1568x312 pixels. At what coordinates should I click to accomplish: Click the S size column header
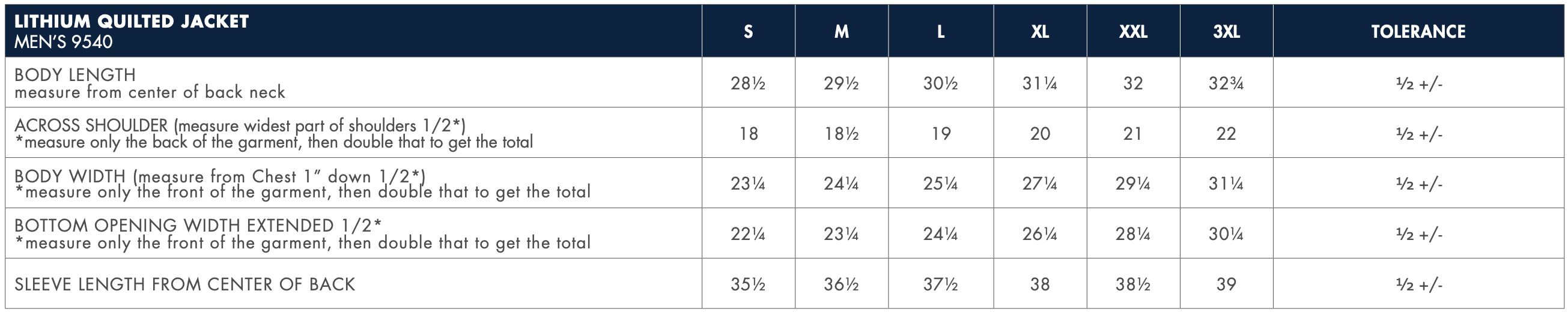tap(748, 32)
